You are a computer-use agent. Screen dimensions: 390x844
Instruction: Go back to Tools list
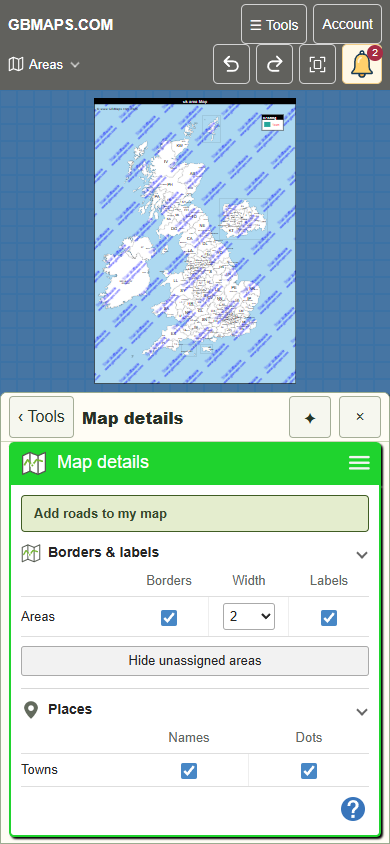(41, 417)
